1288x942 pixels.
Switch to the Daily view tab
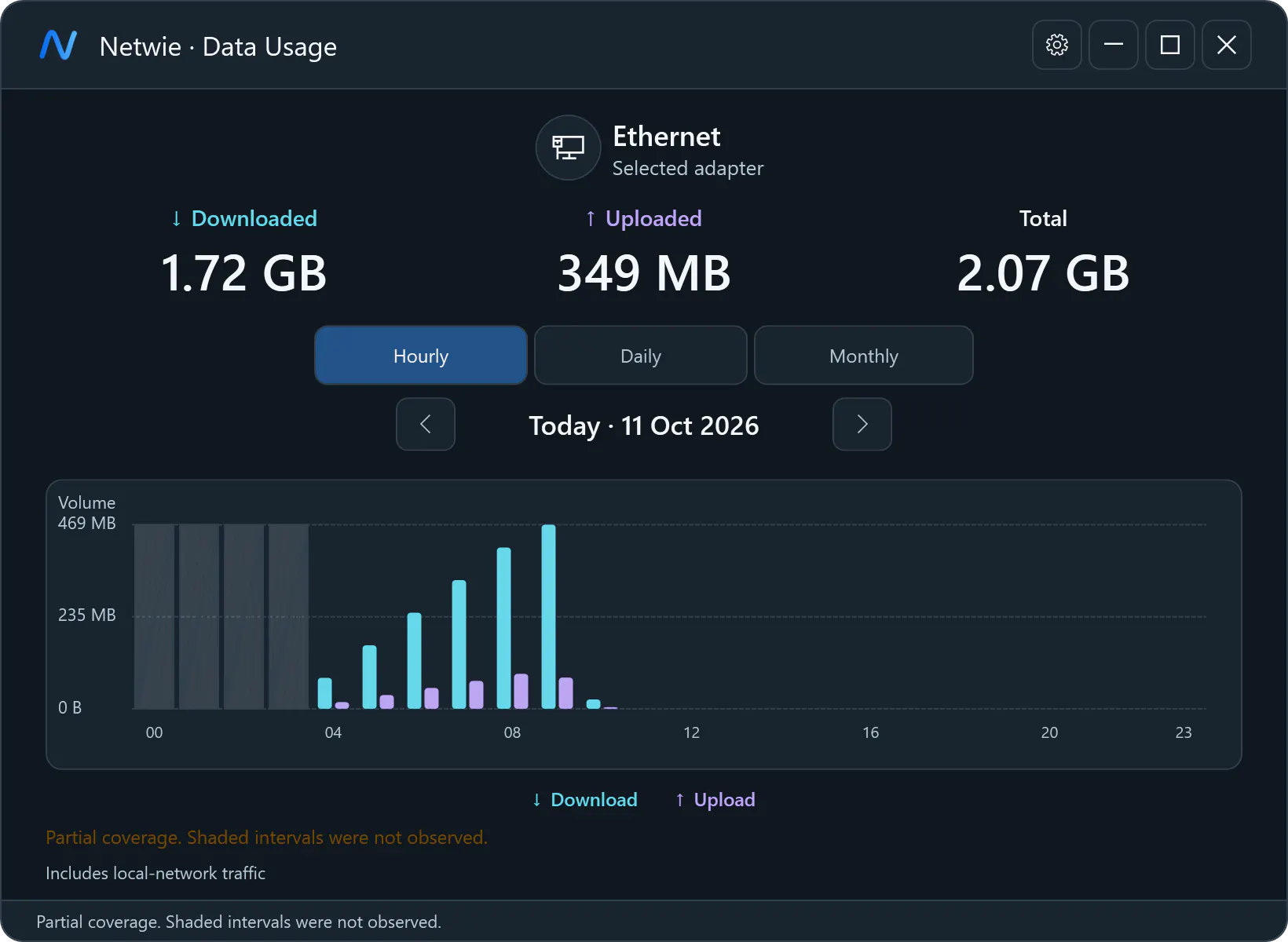(641, 356)
